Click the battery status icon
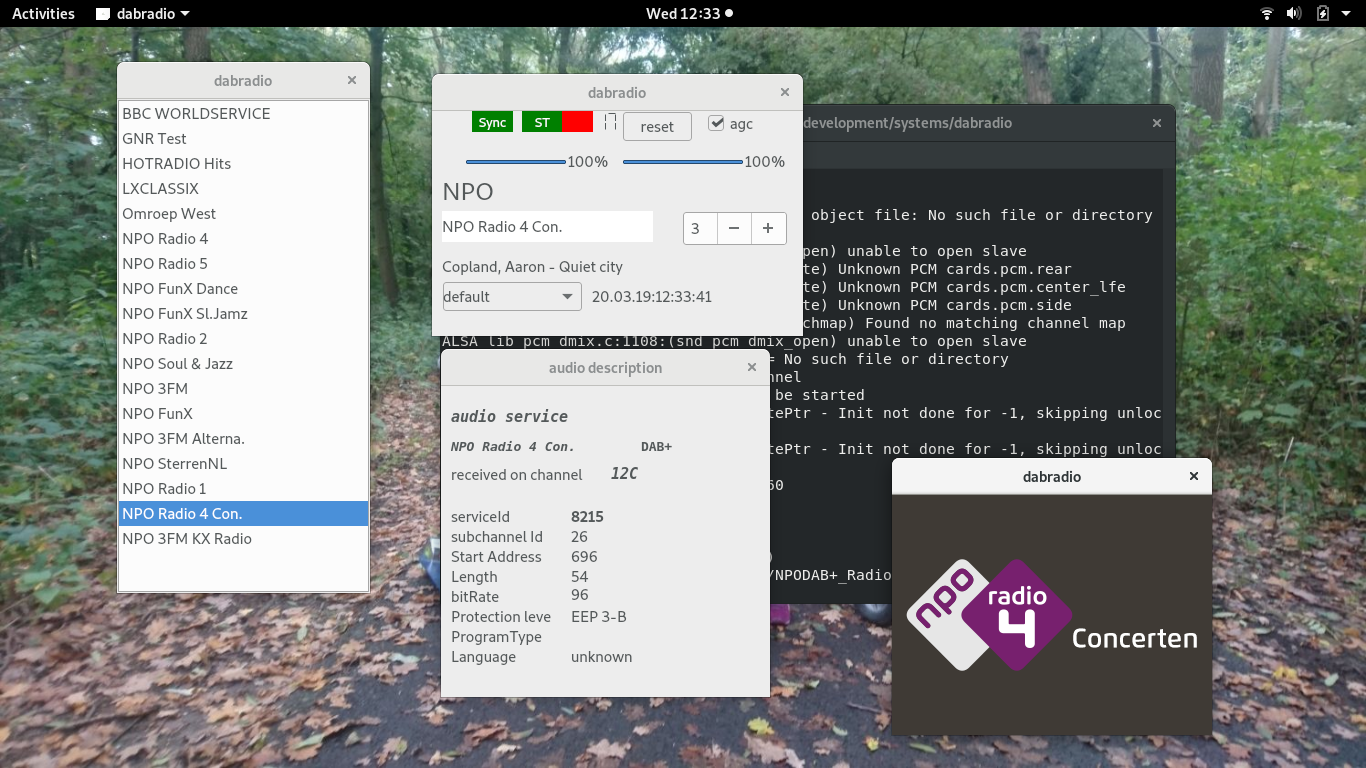 pos(1323,13)
